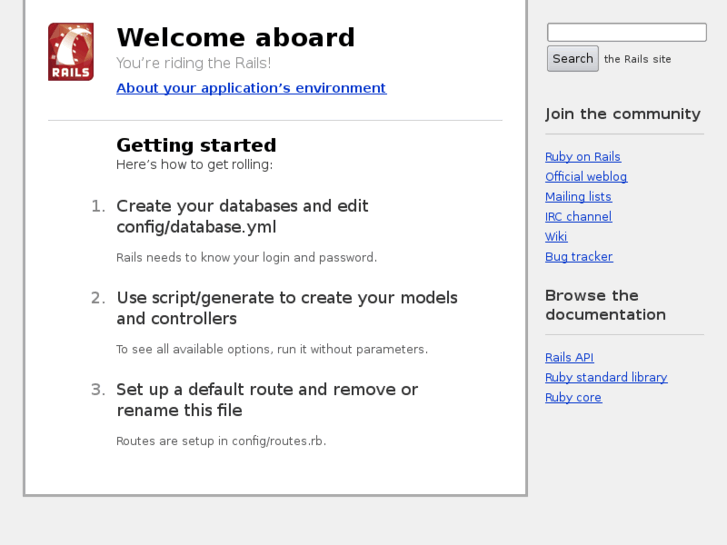Visit the Official weblog link
727x545 pixels.
(586, 177)
